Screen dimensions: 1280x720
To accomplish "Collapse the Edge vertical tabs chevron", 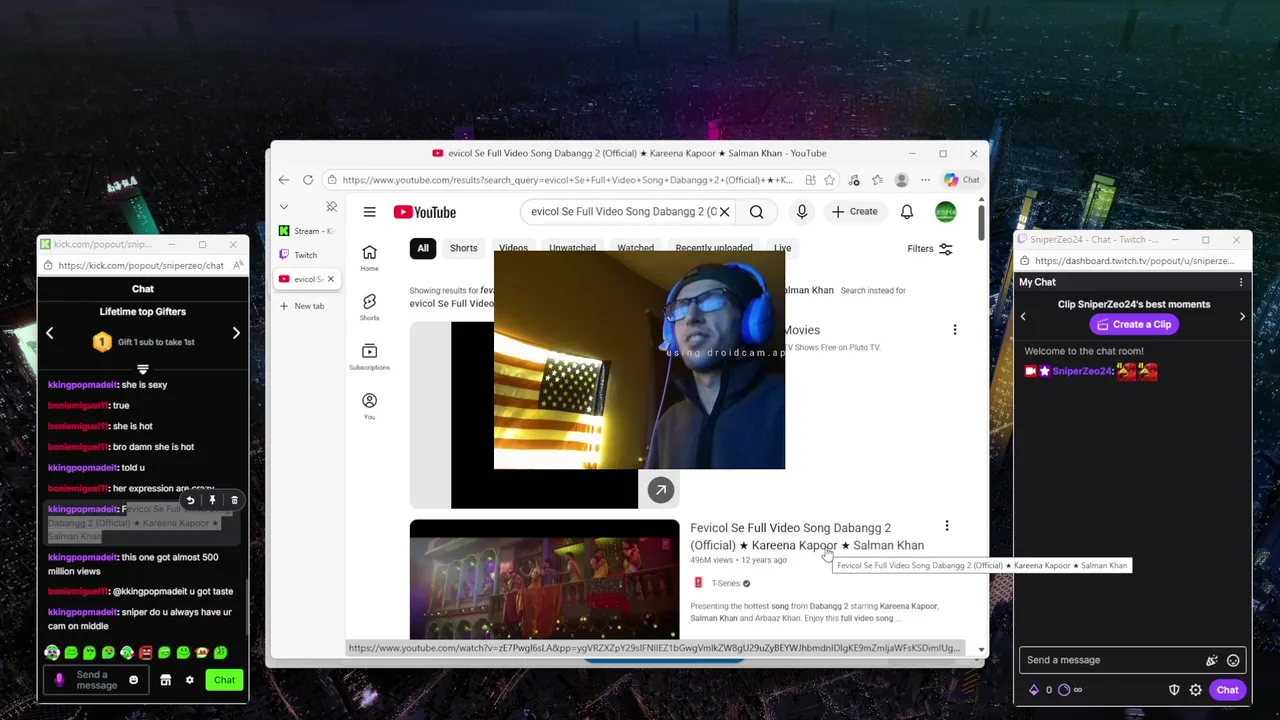I will (x=284, y=207).
